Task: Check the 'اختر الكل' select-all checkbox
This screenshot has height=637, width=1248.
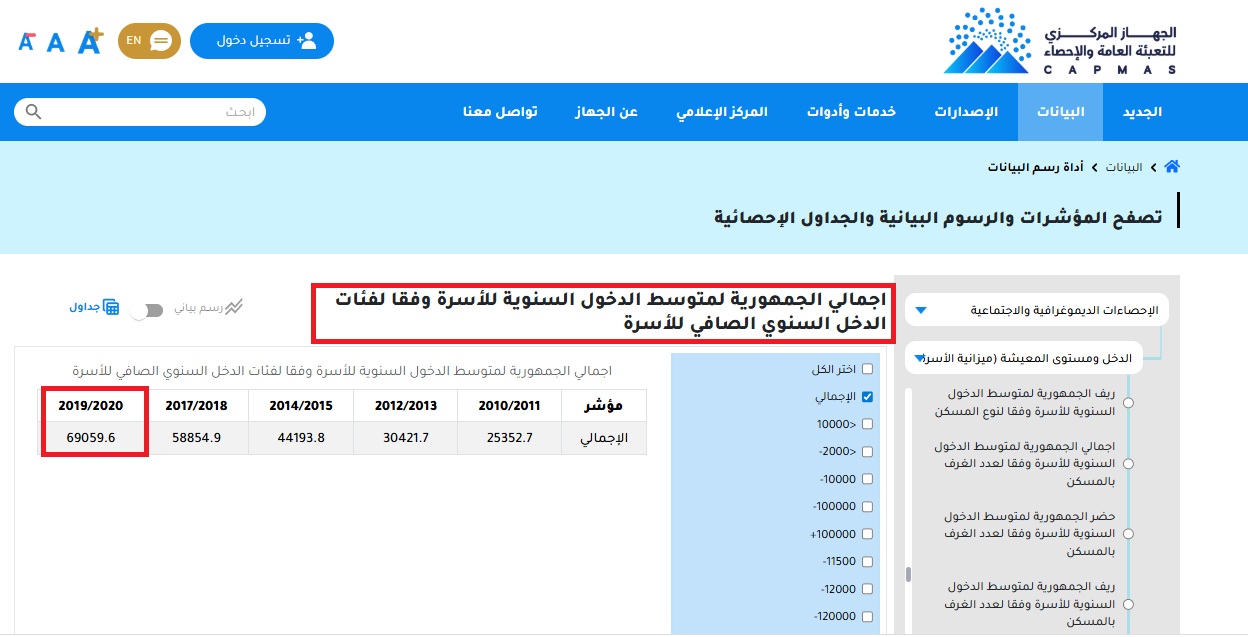Action: coord(867,369)
